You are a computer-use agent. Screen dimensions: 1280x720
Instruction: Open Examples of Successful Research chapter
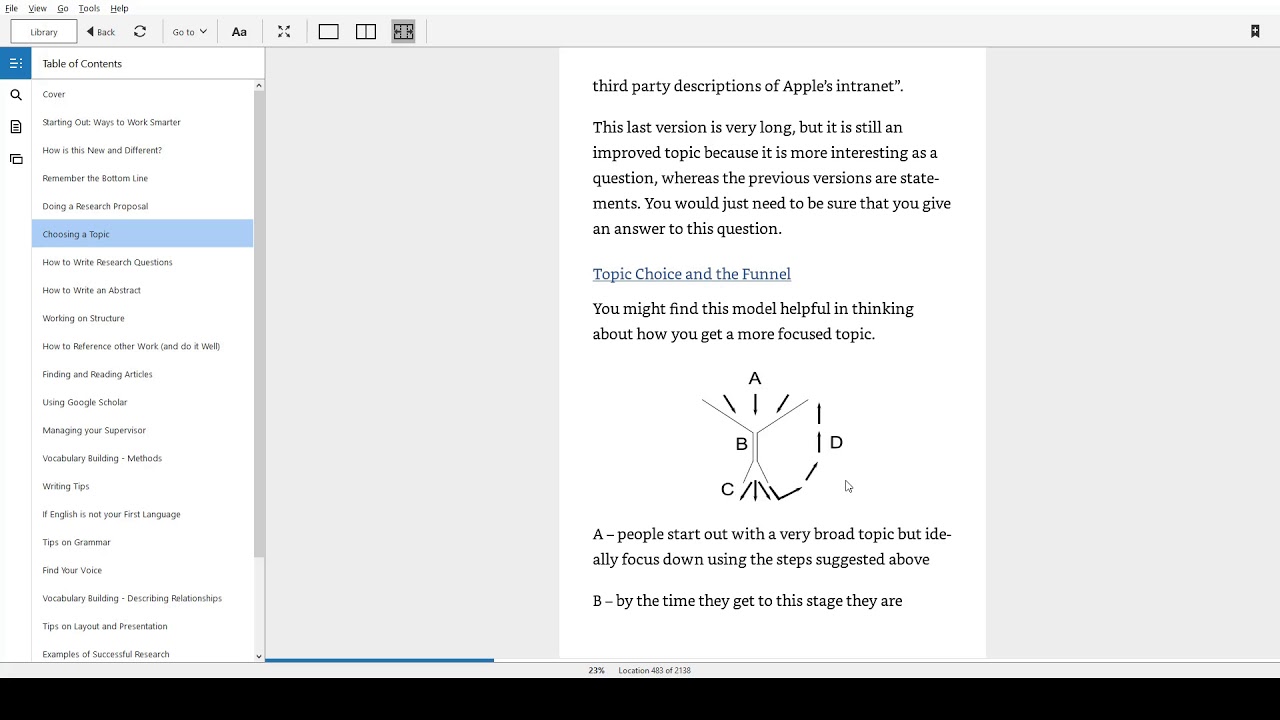[142, 653]
